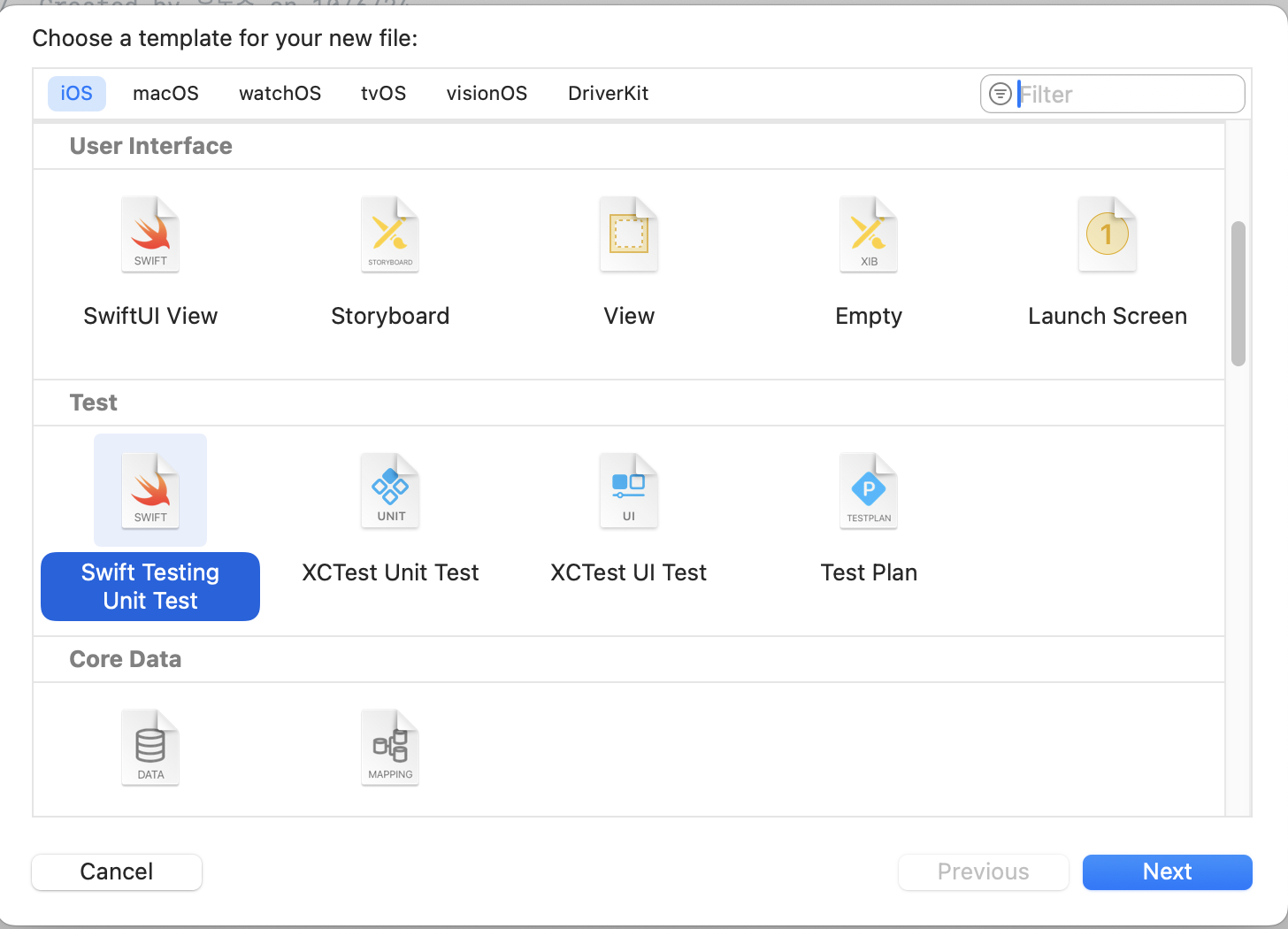Choose the Core Data MAPPING model icon
This screenshot has height=929, width=1288.
(x=390, y=748)
